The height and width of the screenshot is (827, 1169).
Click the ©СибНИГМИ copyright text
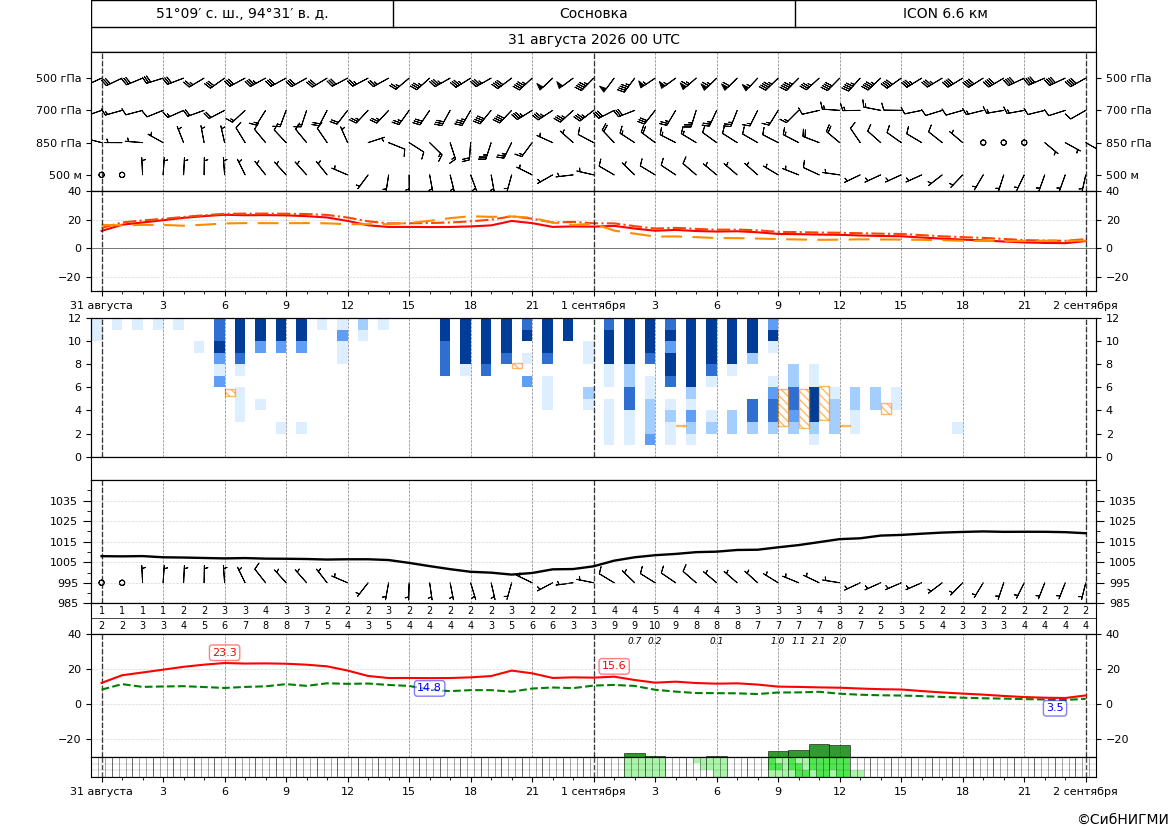click(1123, 819)
